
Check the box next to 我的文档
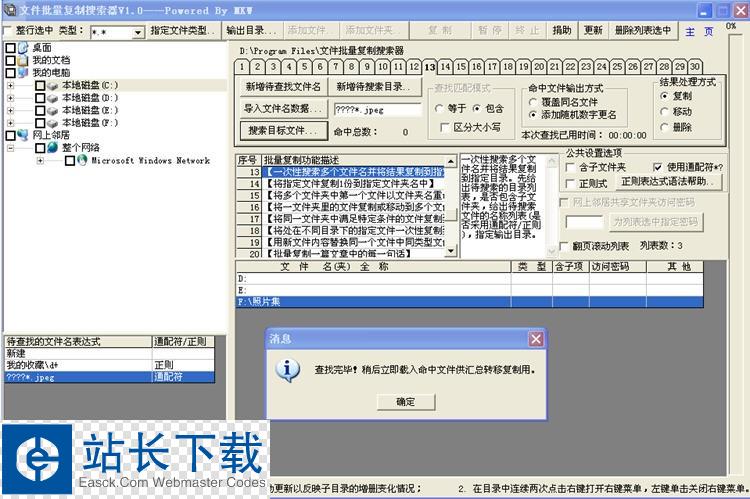coord(11,60)
